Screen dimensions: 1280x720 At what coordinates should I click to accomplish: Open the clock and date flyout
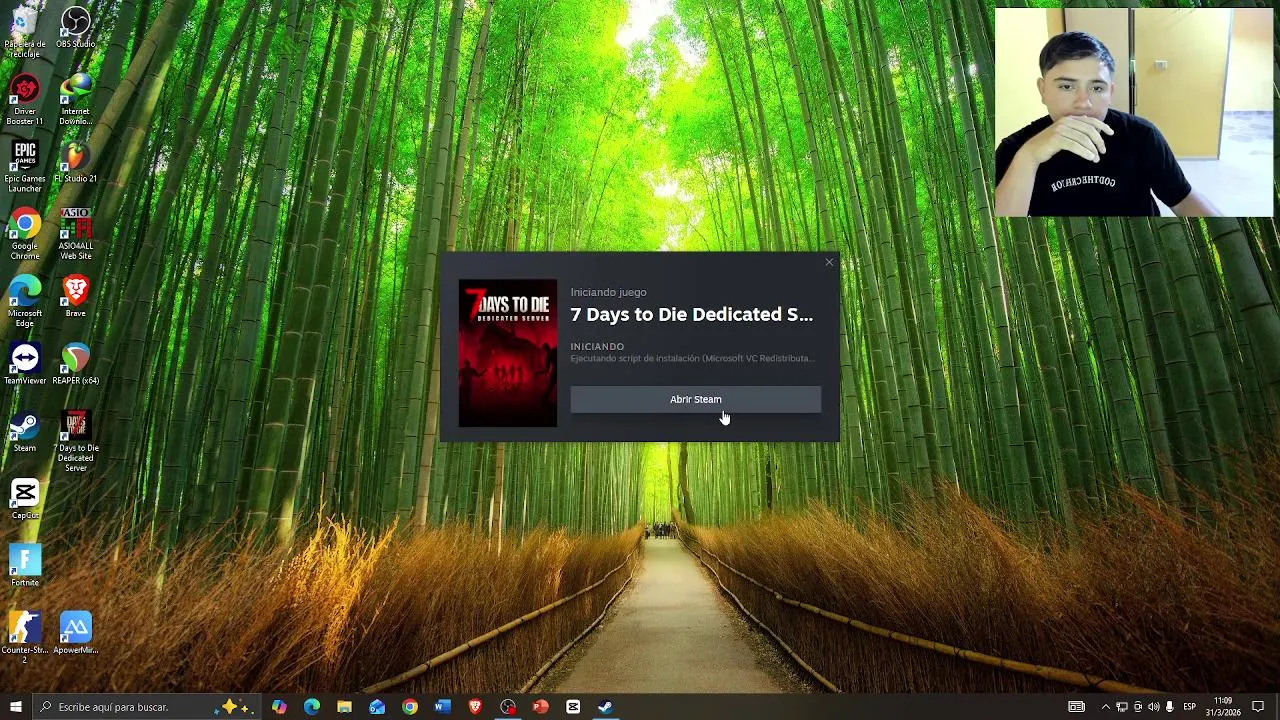[x=1223, y=707]
